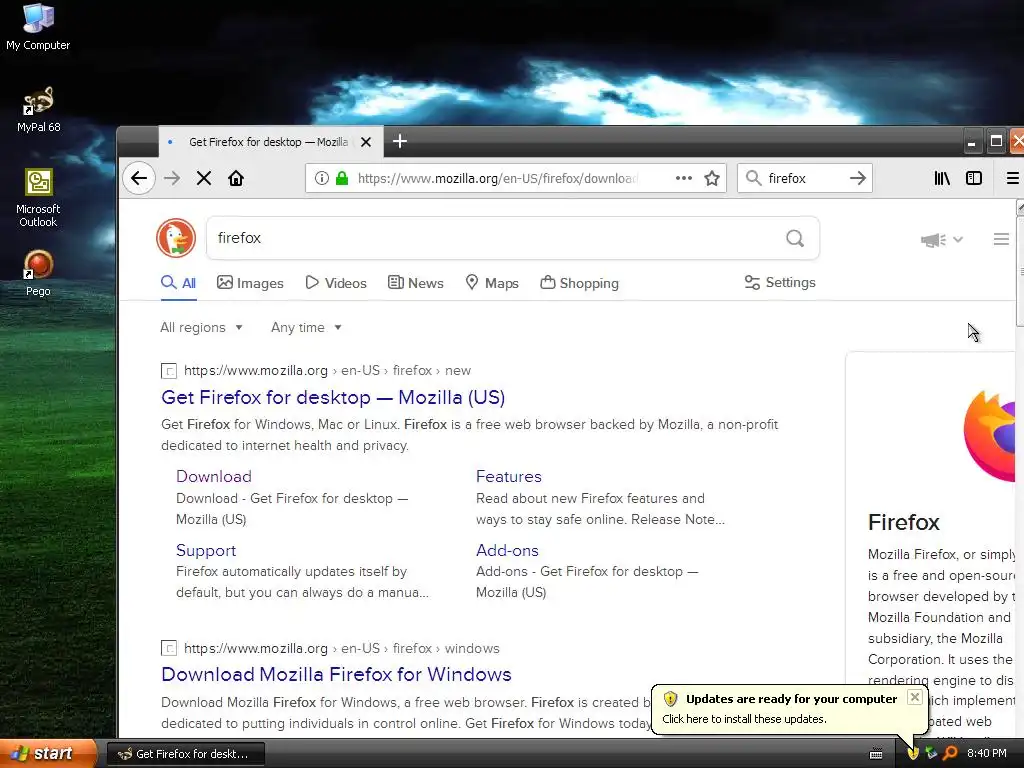Open the DuckDuckGo page side menu

tap(1001, 239)
